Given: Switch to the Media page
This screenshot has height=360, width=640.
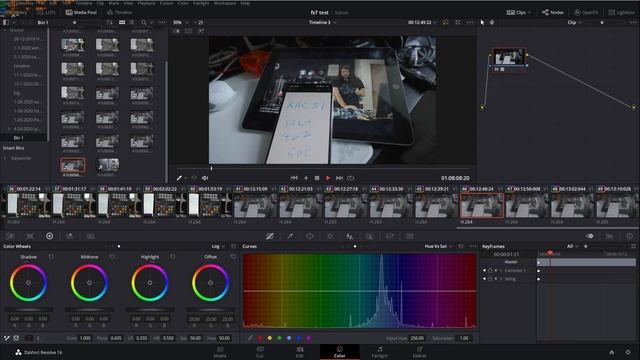Looking at the screenshot, I should click(x=220, y=352).
